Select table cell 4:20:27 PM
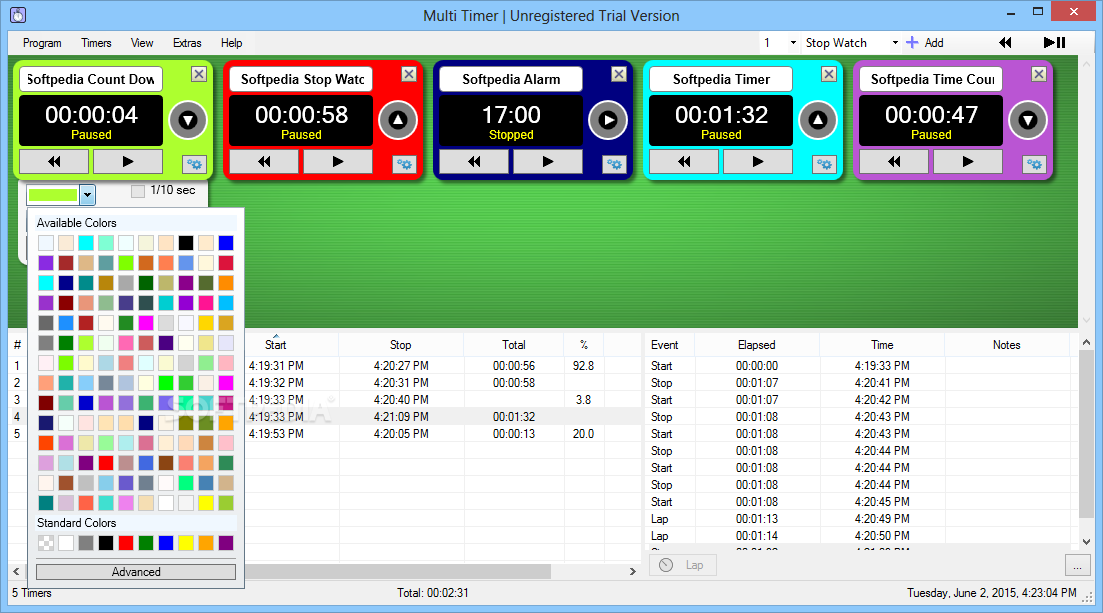This screenshot has width=1103, height=613. click(x=401, y=366)
